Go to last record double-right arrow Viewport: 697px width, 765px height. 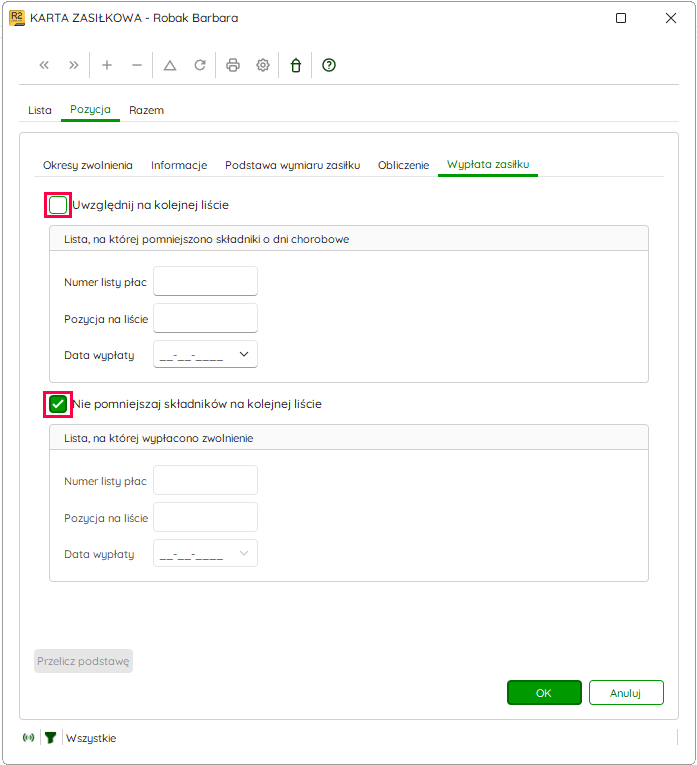tap(74, 65)
